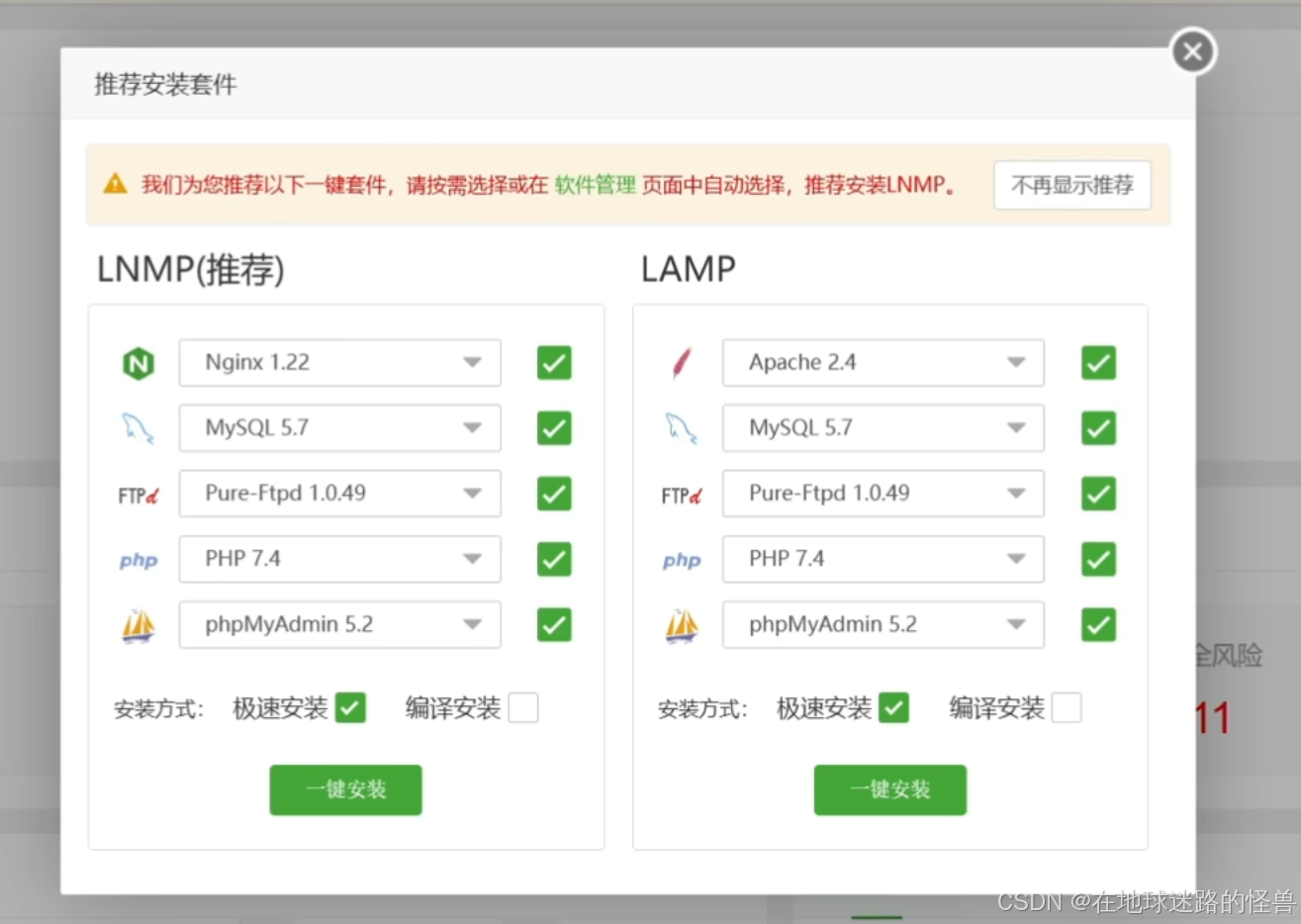Open the LNMP Pure-Ftpd 1.0.49 dropdown
Image resolution: width=1301 pixels, height=924 pixels.
click(339, 494)
